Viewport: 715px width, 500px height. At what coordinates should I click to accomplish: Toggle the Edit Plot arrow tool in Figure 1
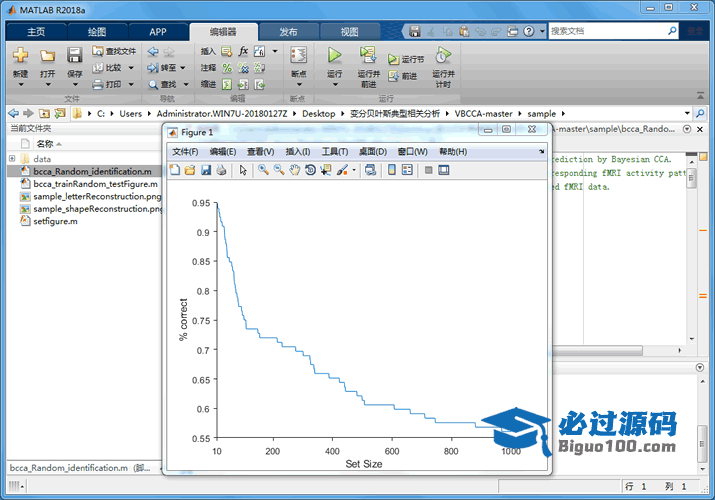[243, 170]
